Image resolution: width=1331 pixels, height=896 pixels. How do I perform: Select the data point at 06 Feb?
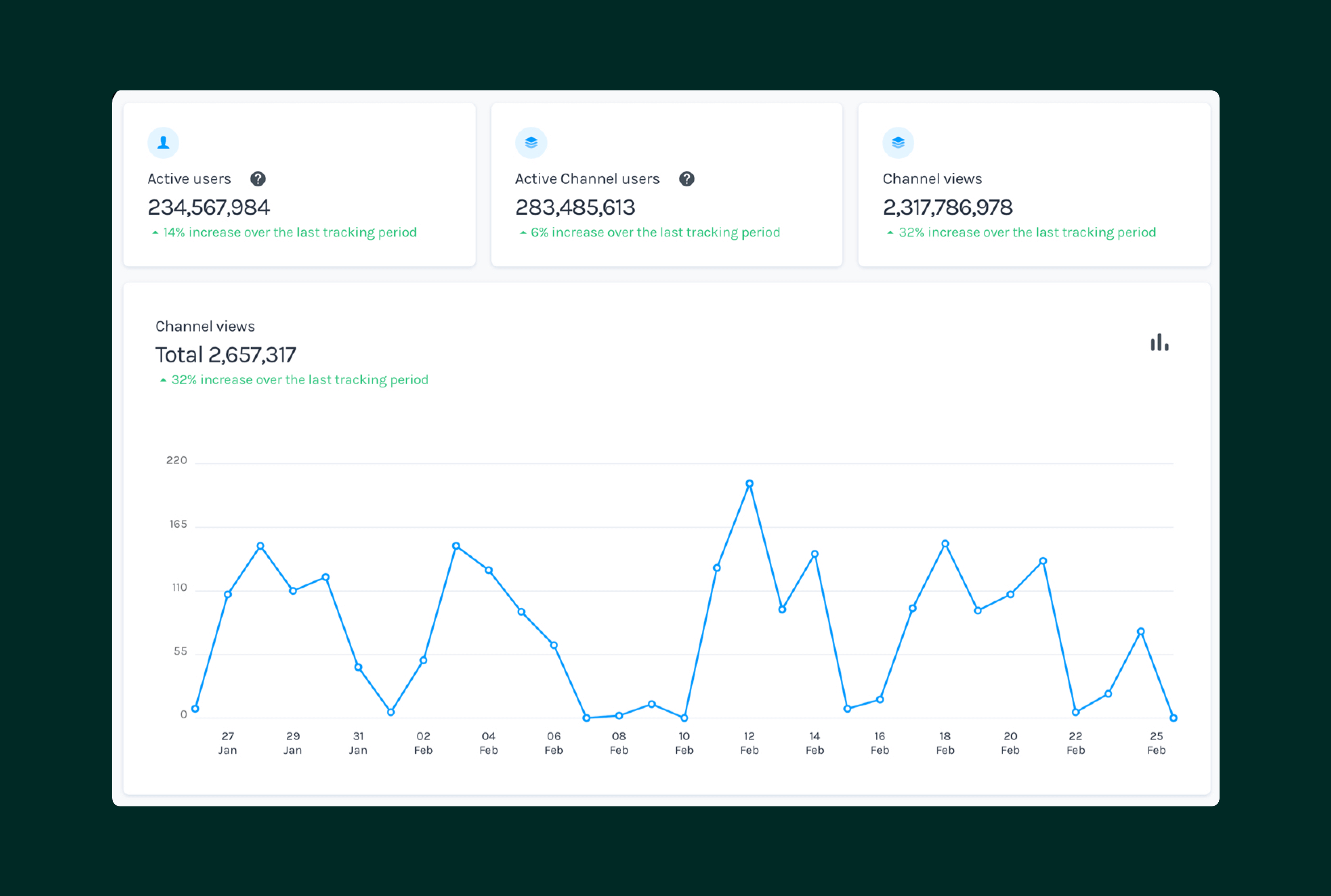pos(554,645)
